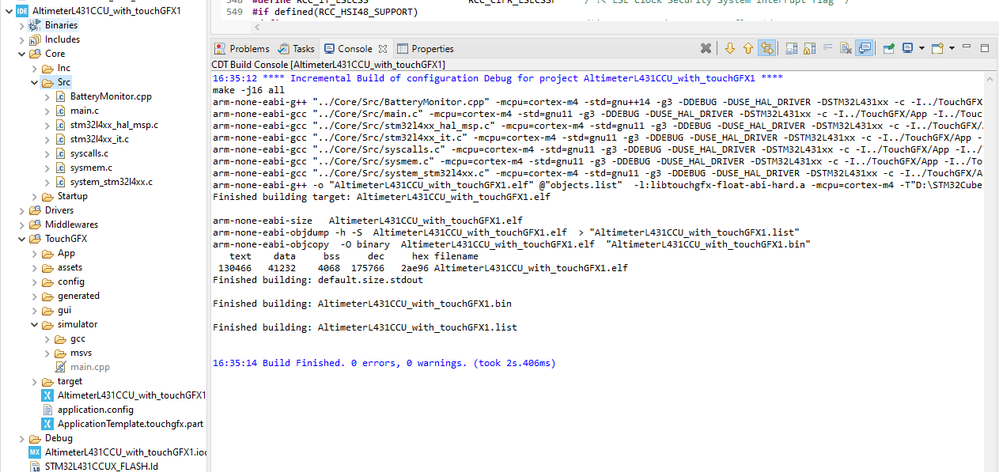The image size is (999, 472).
Task: Select the App folder under TouchGFX
Action: [x=58, y=253]
